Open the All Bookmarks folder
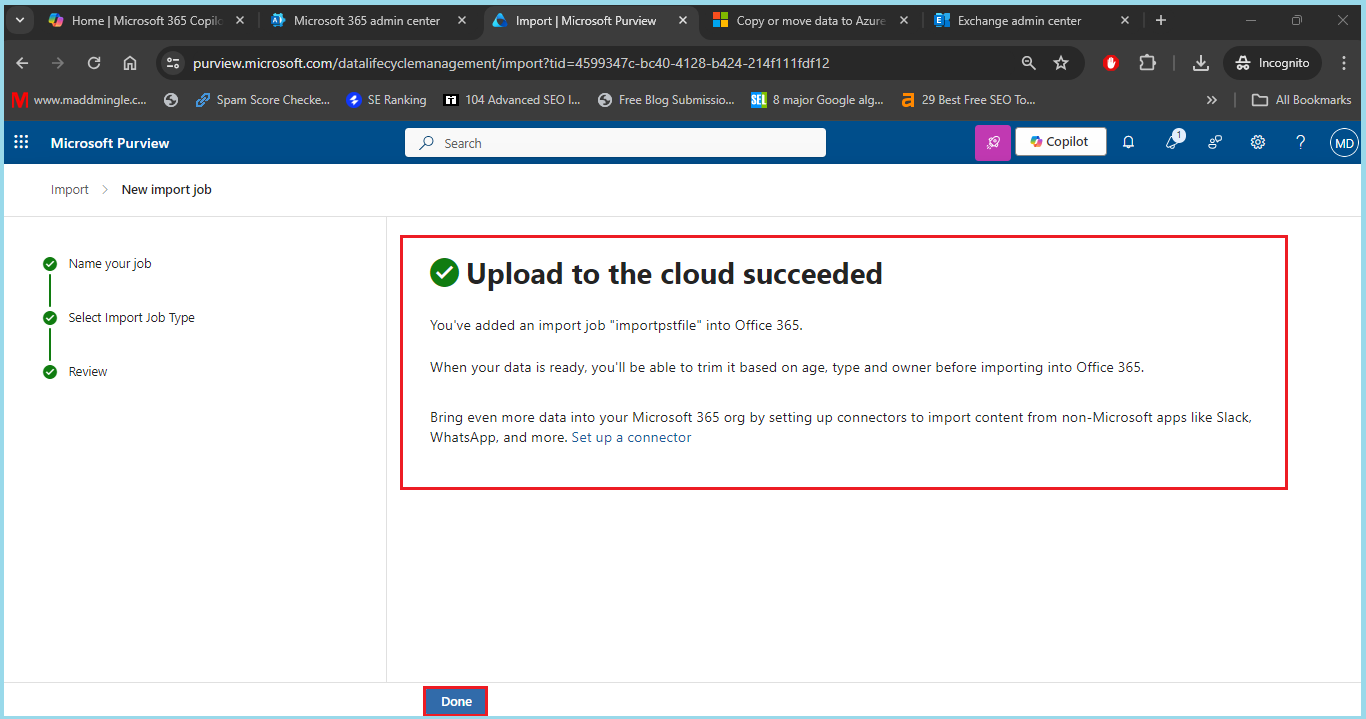The image size is (1366, 719). tap(1301, 100)
